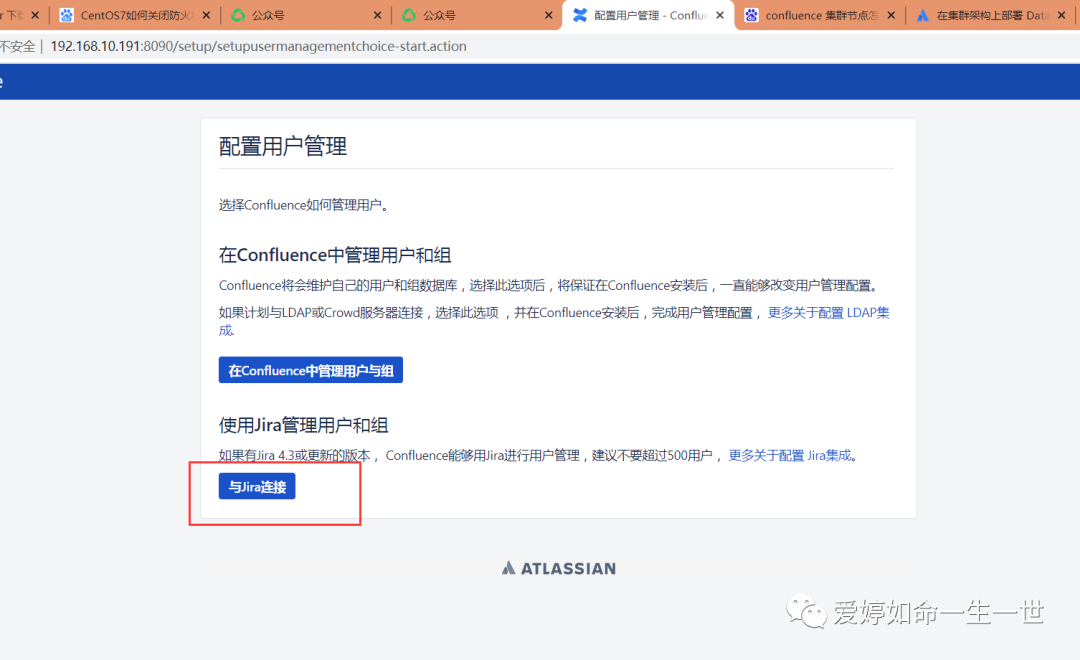
Task: Click the green favicon on second 公众号 tab
Action: (409, 15)
